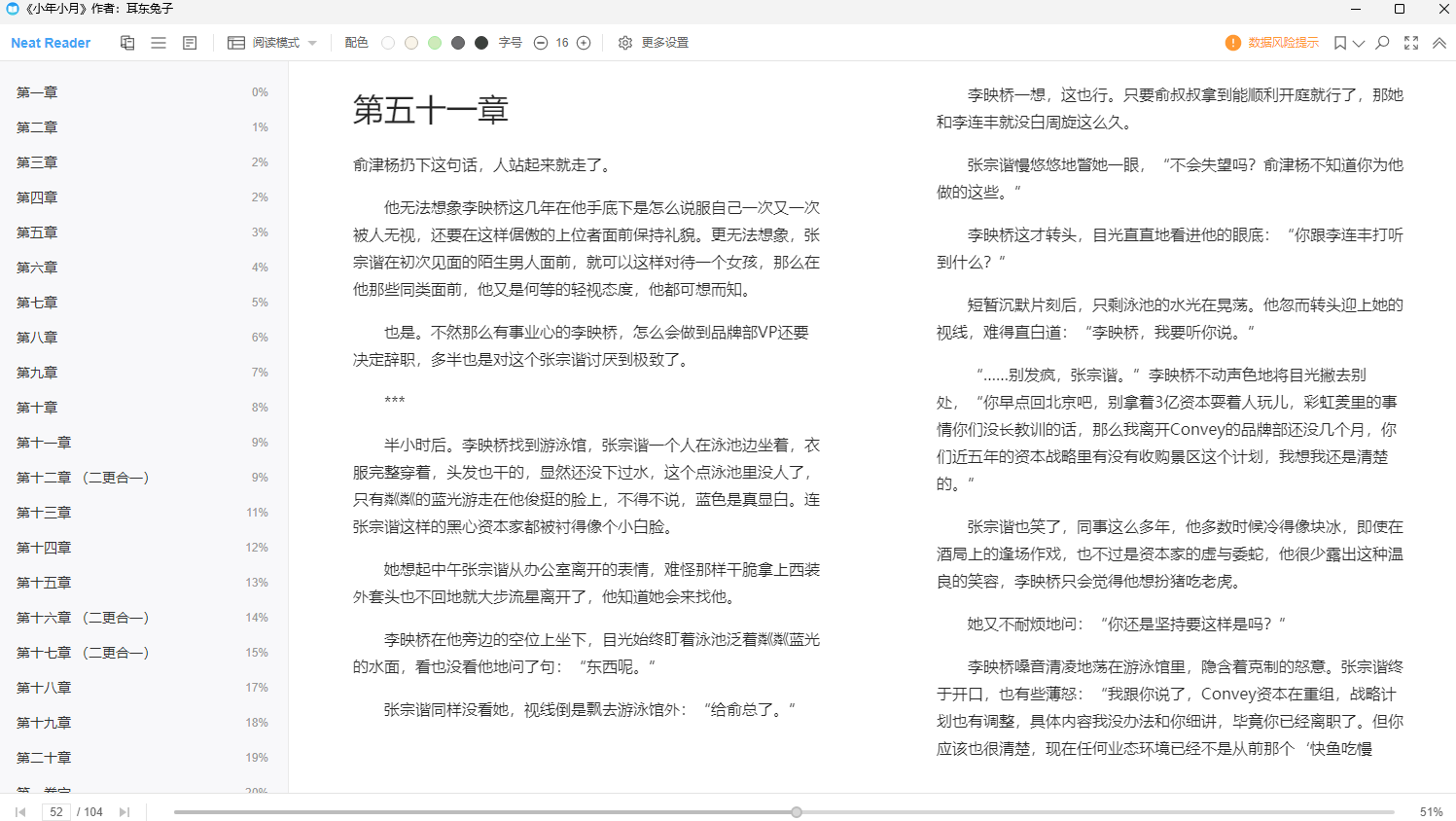
Task: Minimize the Neat Reader window
Action: [x=1357, y=9]
